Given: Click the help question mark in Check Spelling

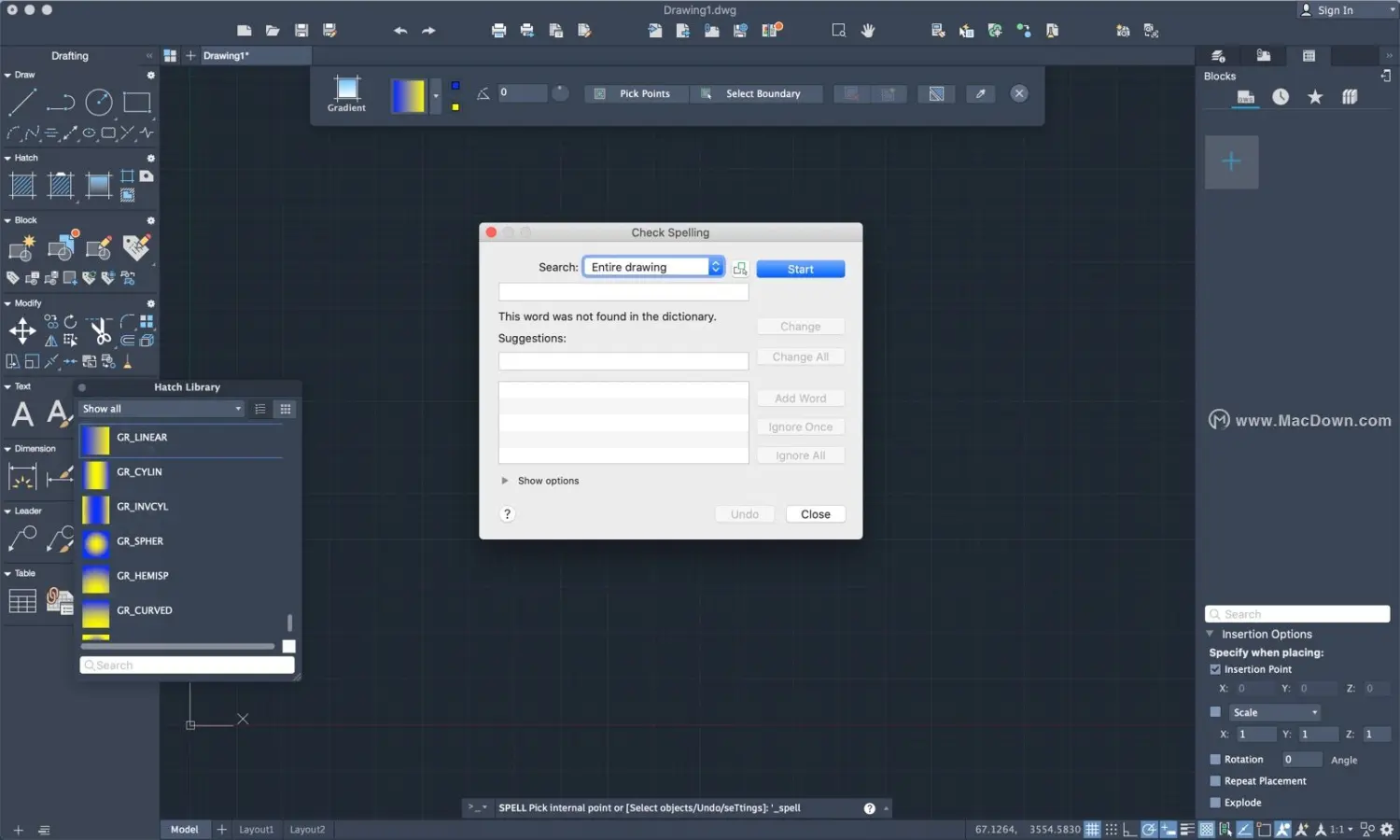Looking at the screenshot, I should [507, 514].
